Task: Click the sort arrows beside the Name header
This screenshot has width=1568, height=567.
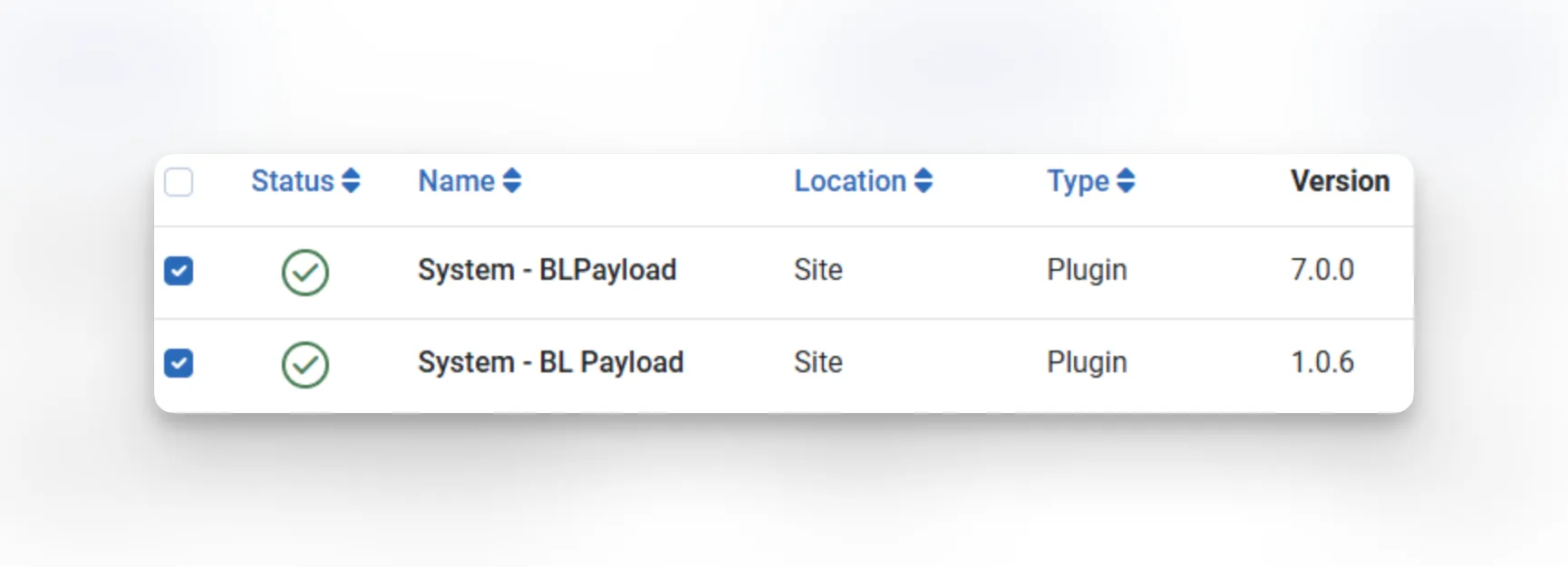Action: click(513, 181)
